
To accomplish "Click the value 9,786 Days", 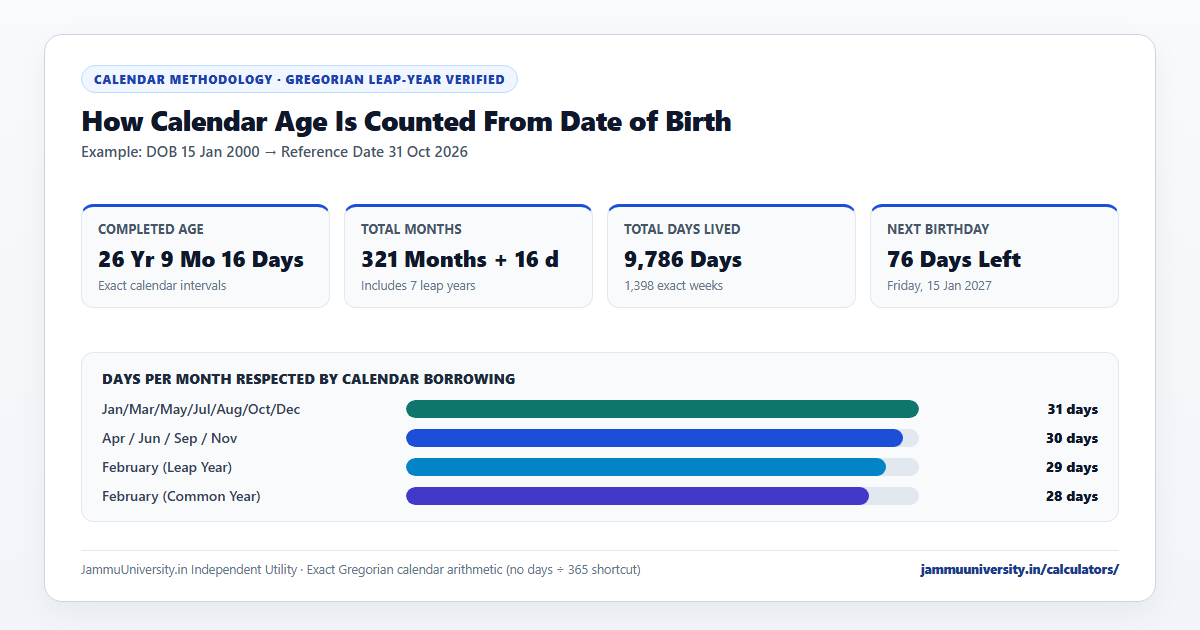I will point(683,260).
